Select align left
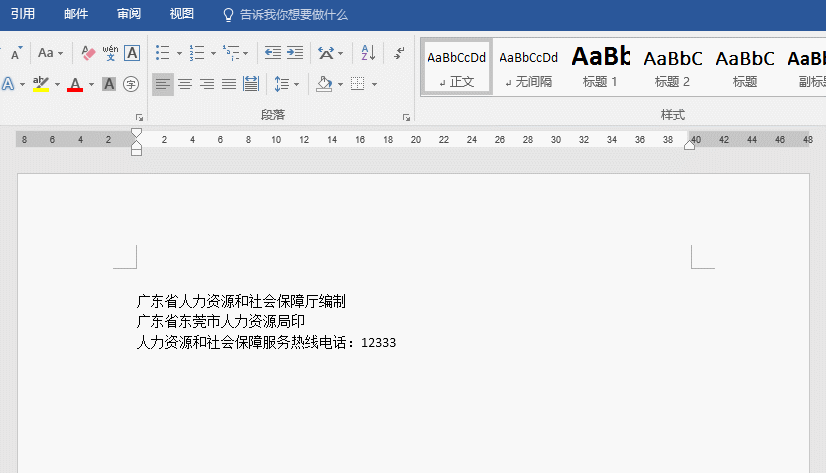 coord(163,84)
